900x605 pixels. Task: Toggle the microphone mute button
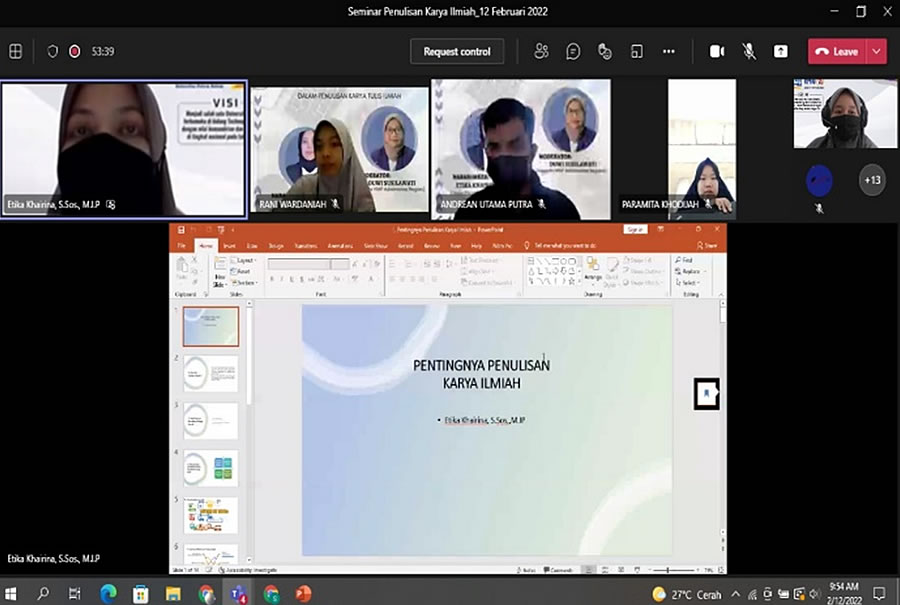[x=748, y=51]
